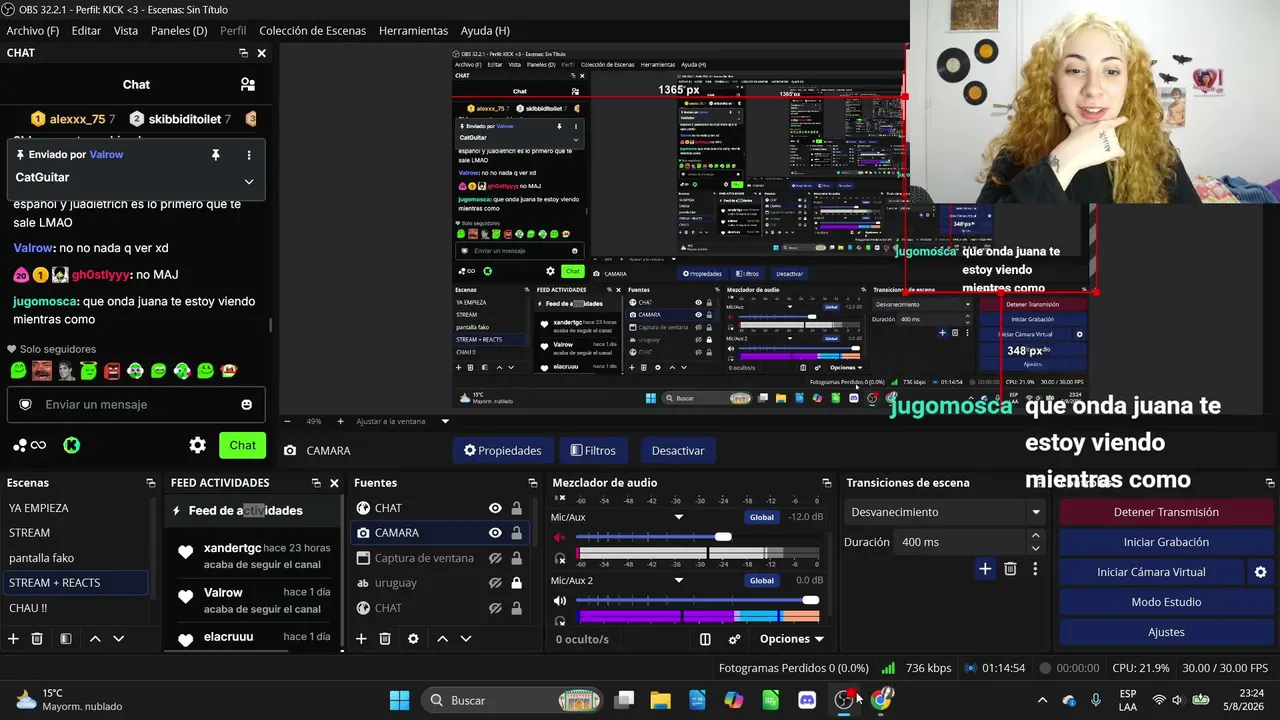Open the Colección de Escenas menu

tap(313, 31)
